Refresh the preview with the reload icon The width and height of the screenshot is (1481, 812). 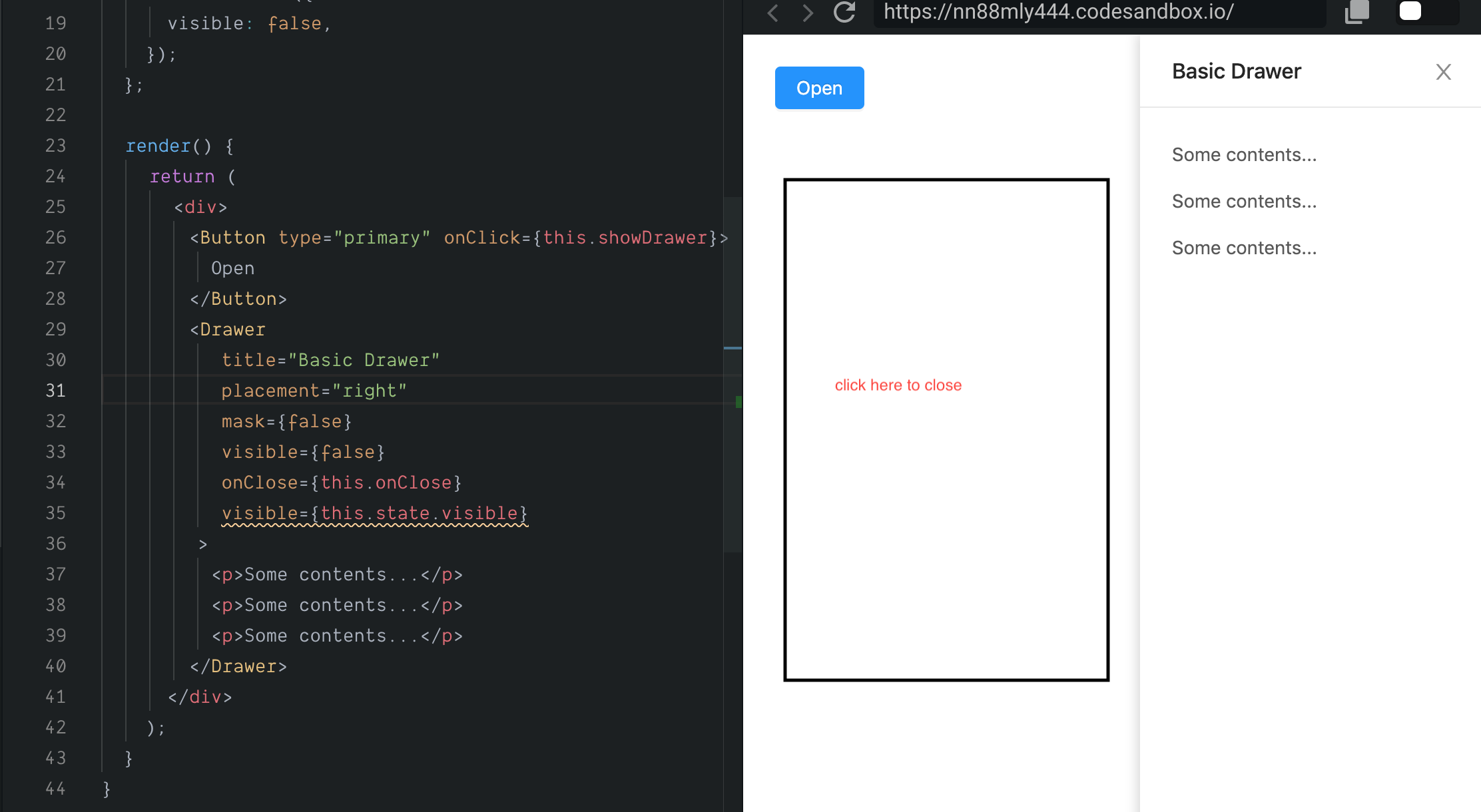[844, 12]
